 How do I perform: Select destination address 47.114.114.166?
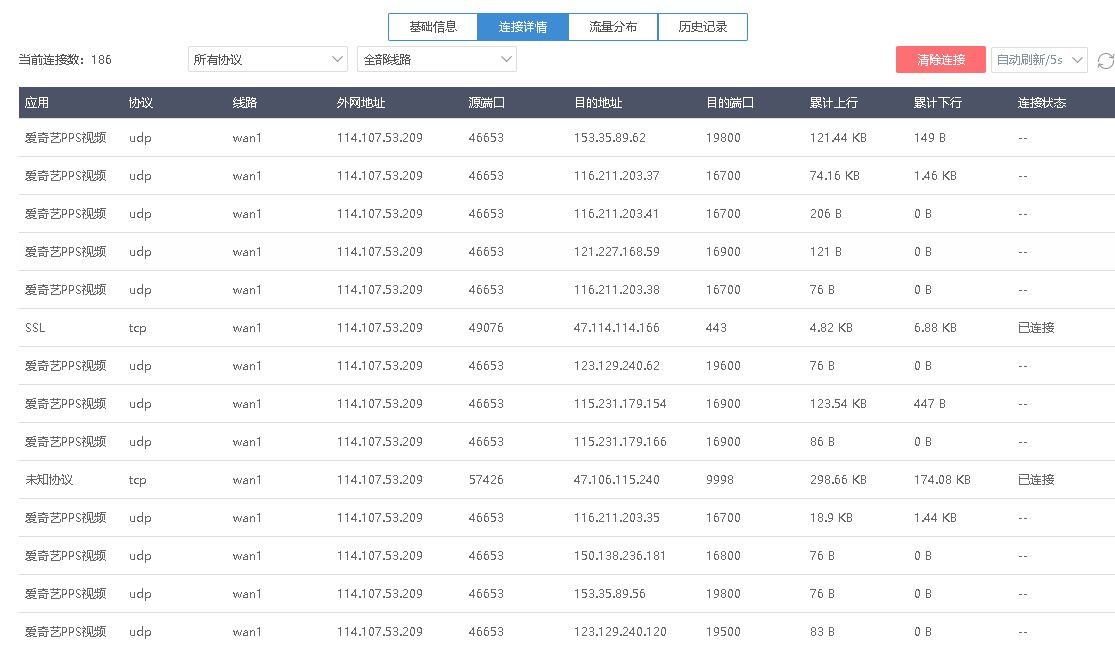617,328
